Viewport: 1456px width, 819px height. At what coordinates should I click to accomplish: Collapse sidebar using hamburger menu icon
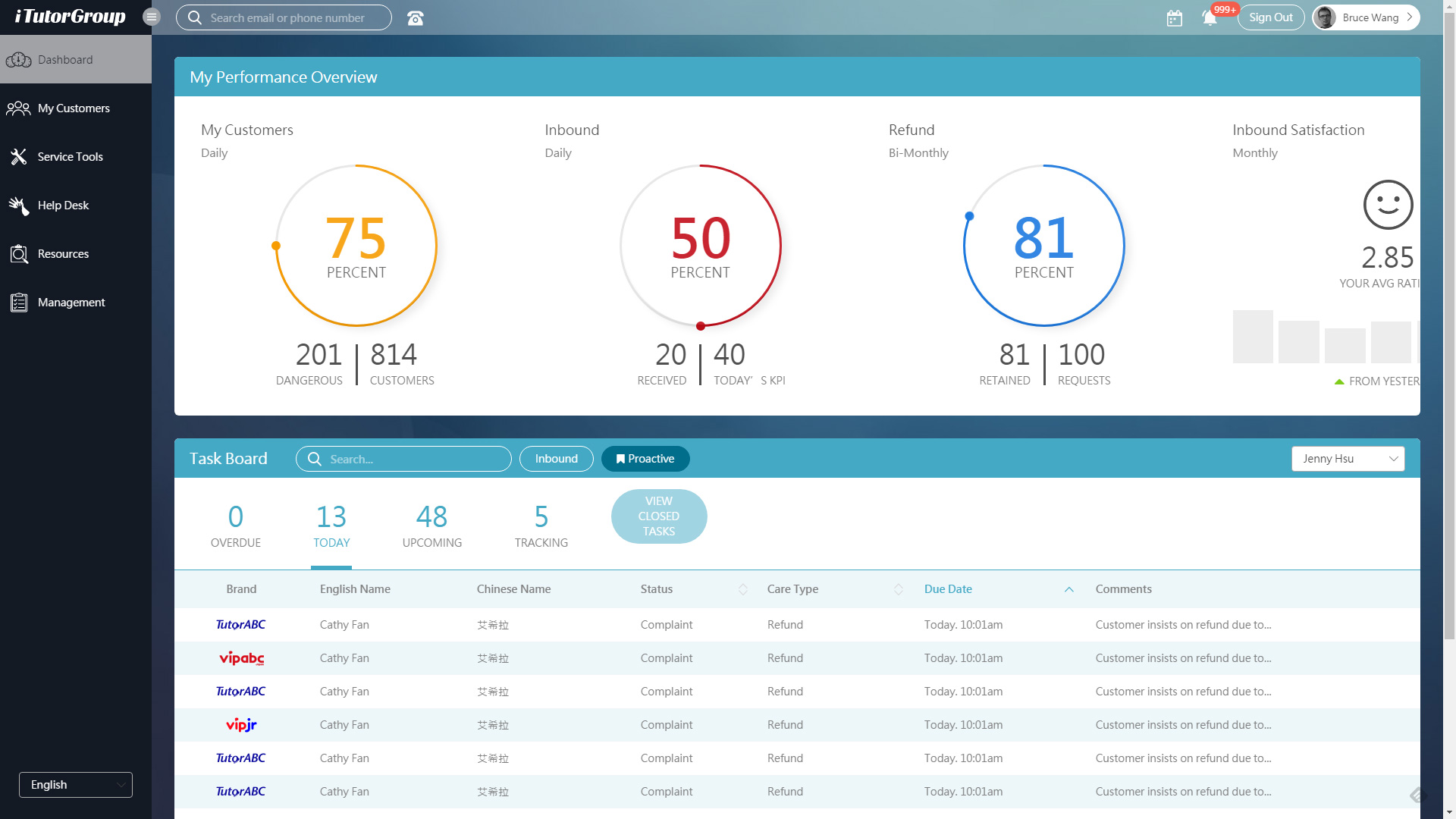click(x=152, y=17)
